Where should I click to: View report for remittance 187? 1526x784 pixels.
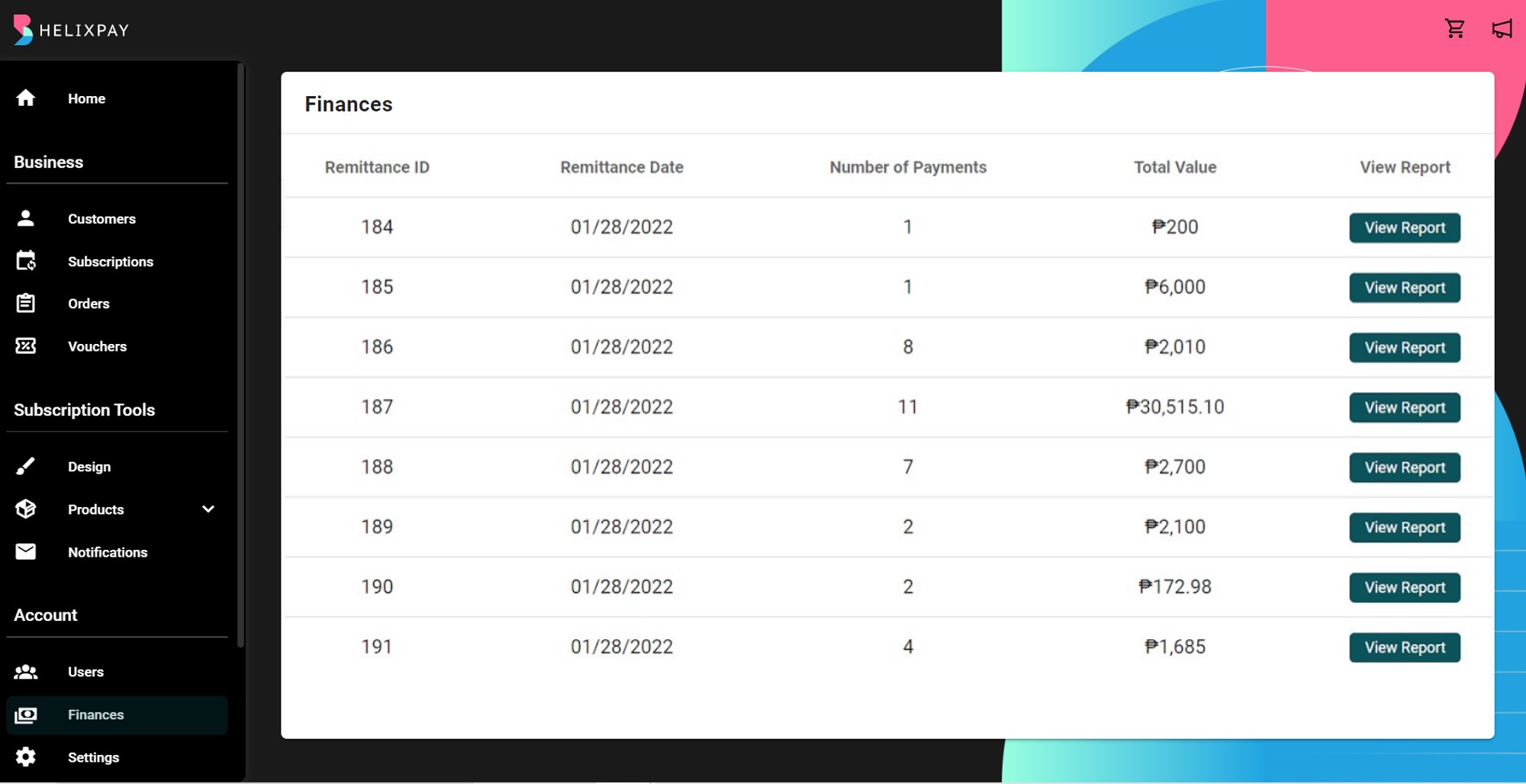click(x=1405, y=407)
